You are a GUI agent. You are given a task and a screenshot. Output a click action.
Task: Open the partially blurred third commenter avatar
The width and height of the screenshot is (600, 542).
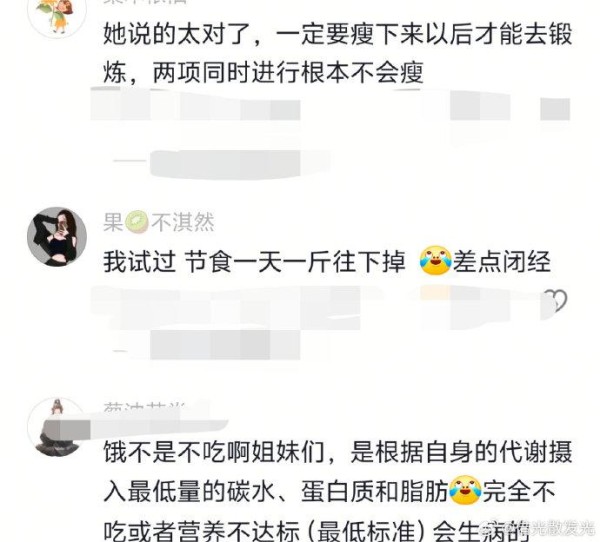[x=57, y=427]
